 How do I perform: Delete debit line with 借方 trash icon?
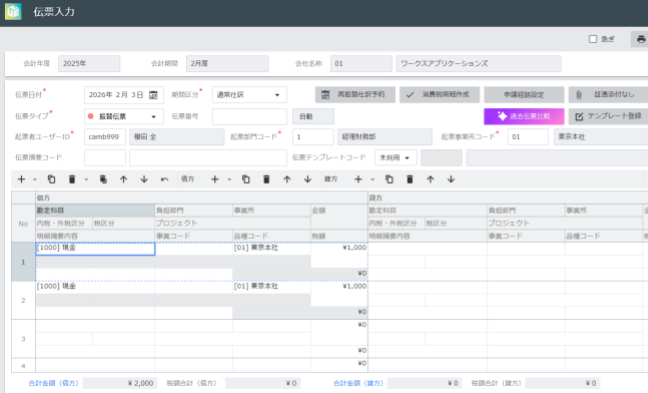267,179
